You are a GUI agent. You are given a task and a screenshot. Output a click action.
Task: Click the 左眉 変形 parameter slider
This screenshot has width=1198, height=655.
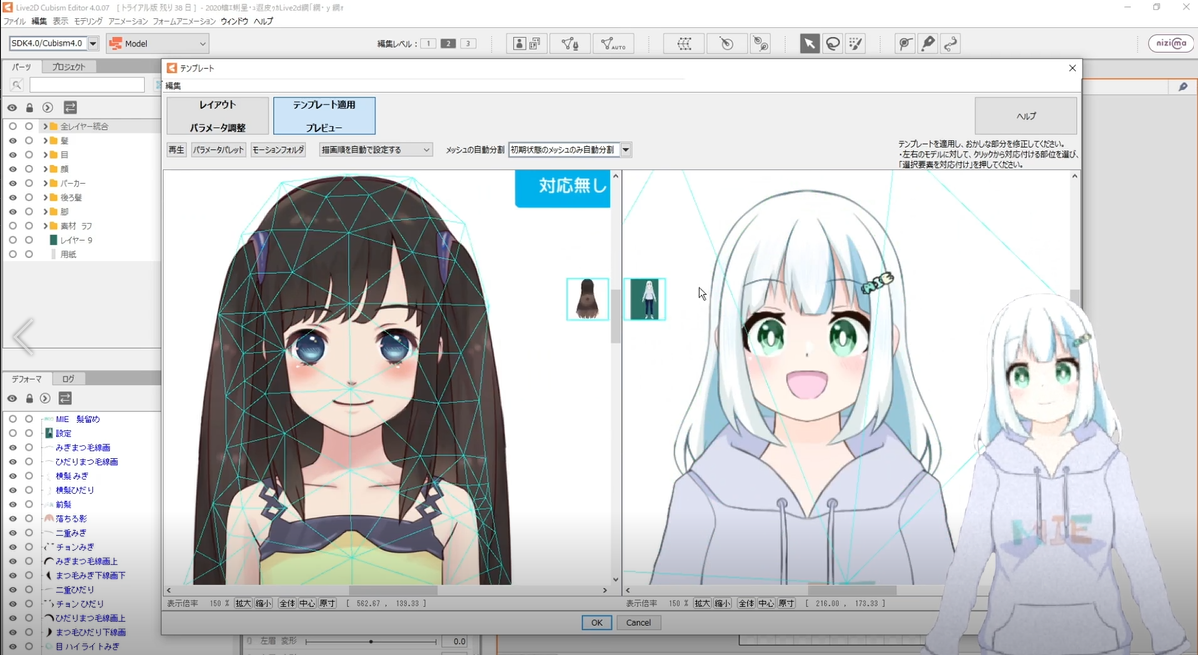pyautogui.click(x=371, y=642)
